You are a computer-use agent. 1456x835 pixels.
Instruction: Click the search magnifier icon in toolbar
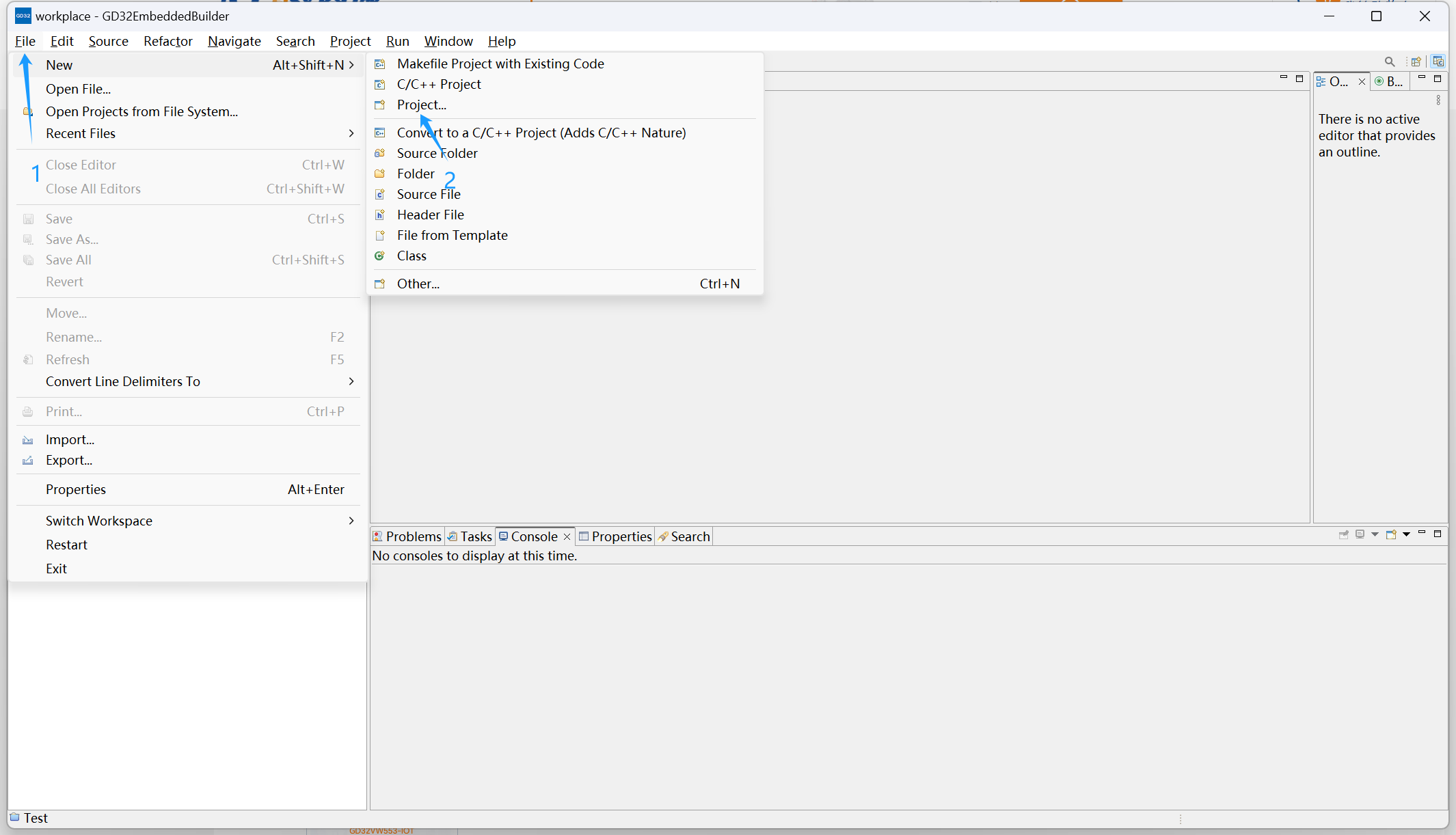coord(1389,61)
